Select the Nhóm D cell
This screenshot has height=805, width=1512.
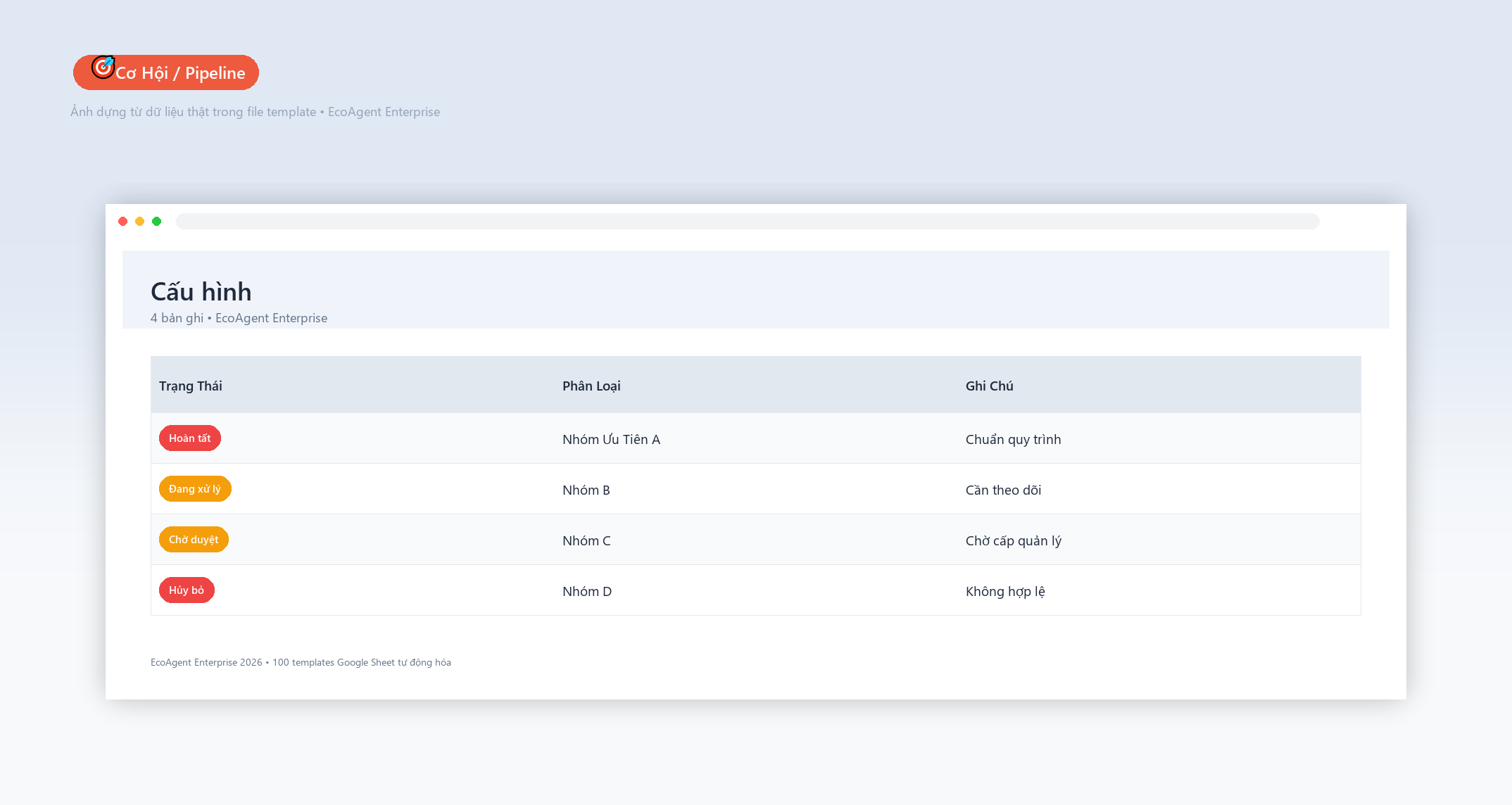click(587, 591)
